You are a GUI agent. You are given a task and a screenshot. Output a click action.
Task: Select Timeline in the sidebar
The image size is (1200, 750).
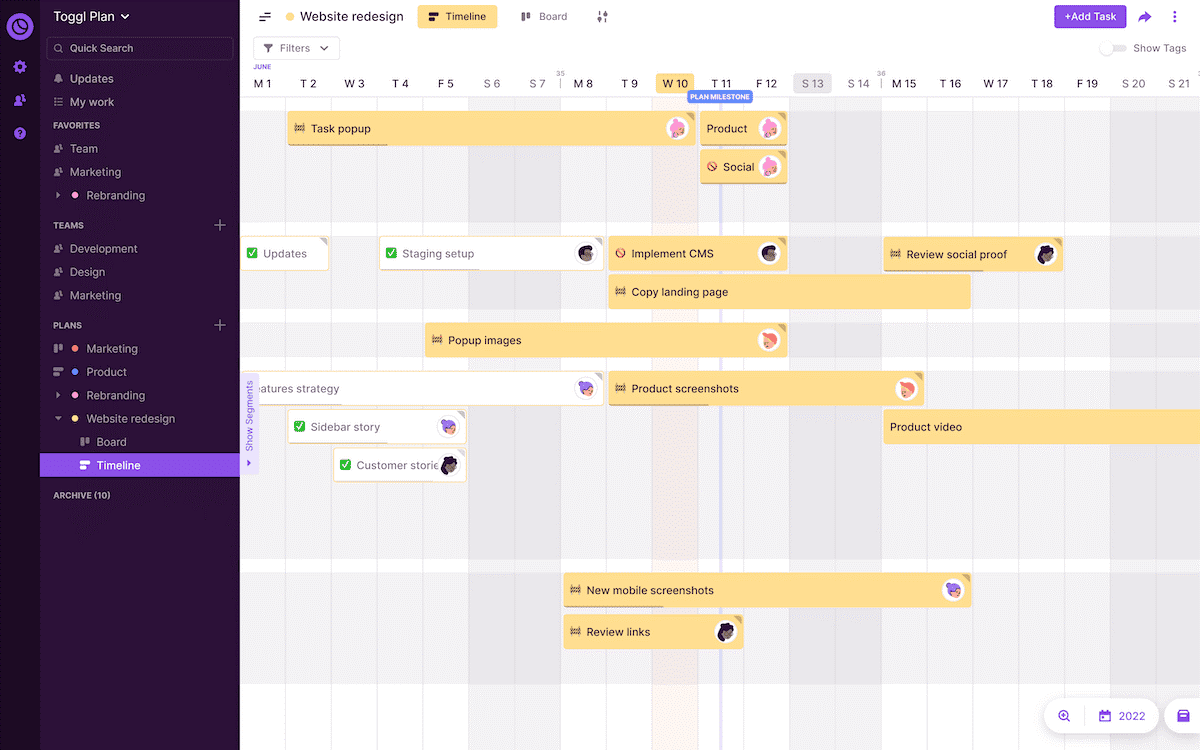(x=140, y=465)
